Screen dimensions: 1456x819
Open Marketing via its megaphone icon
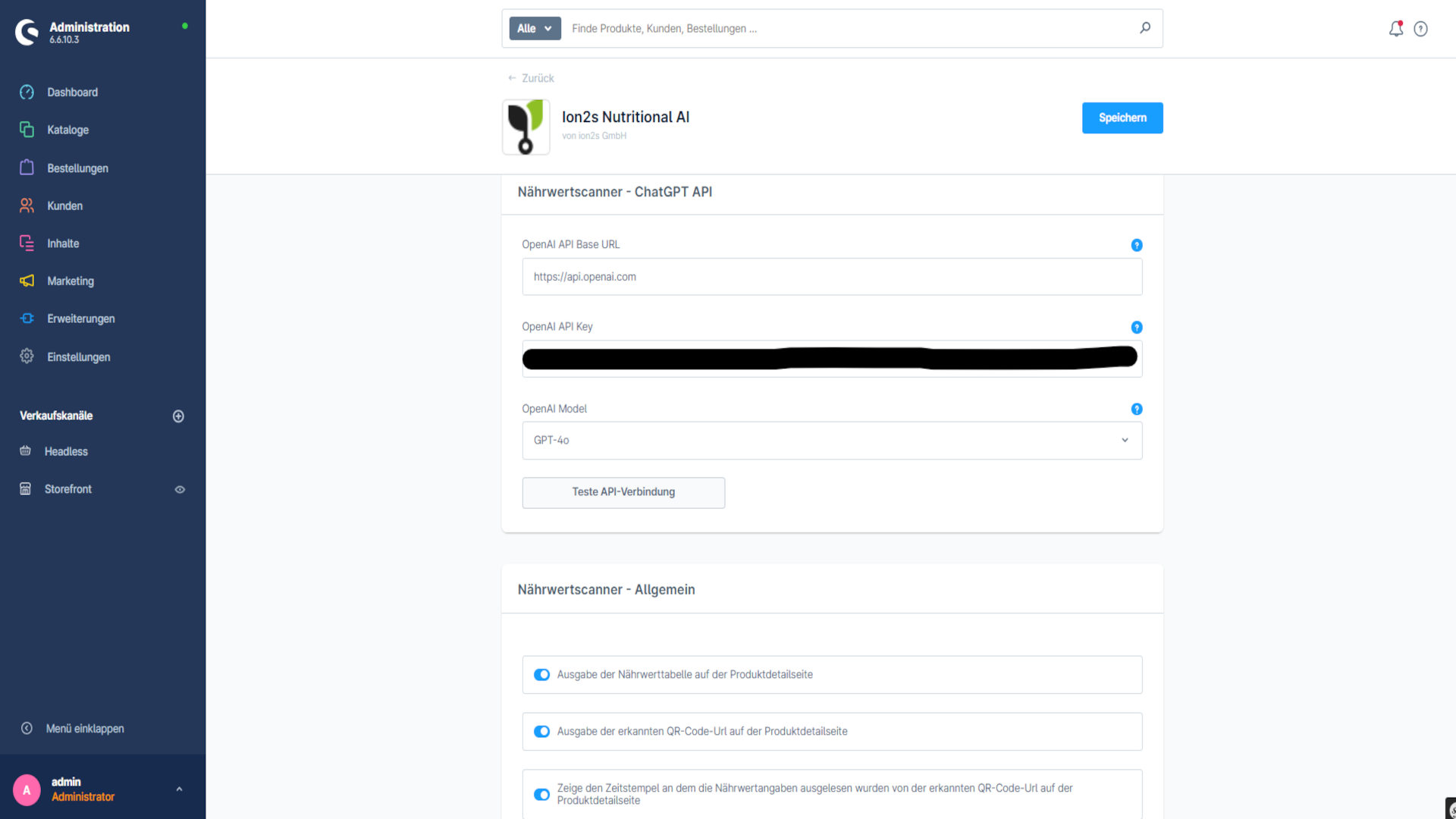point(27,281)
